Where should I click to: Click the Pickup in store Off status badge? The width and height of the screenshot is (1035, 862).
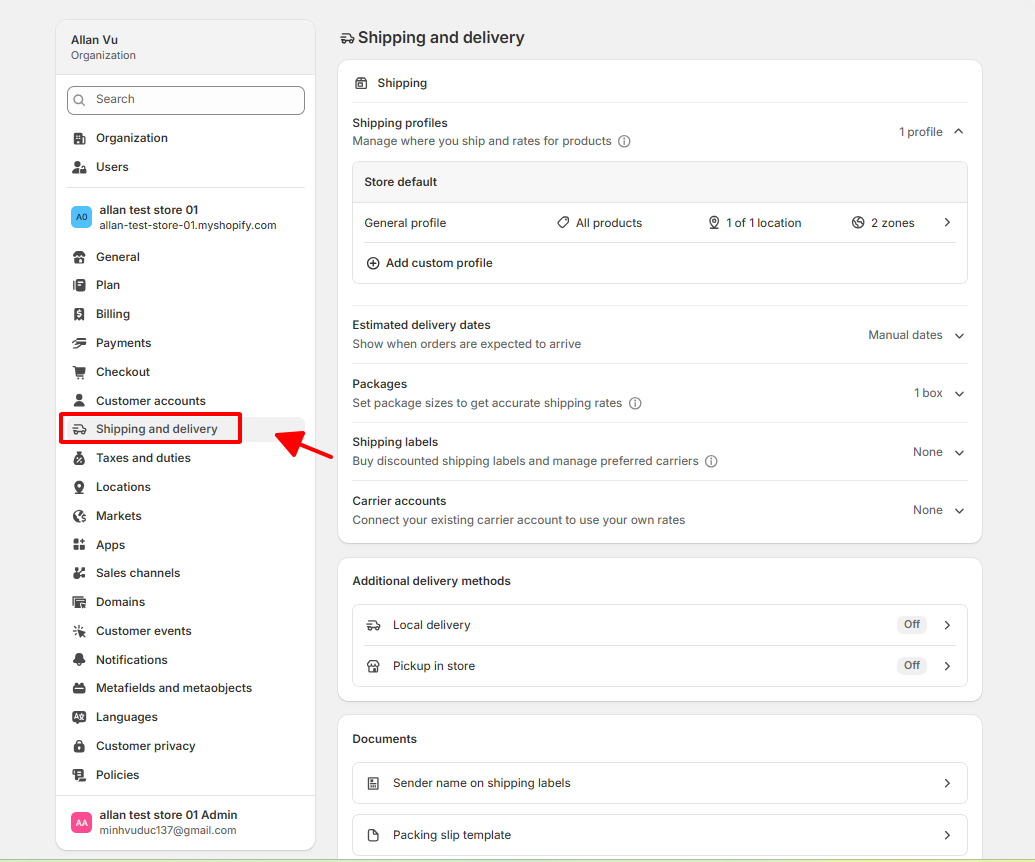coord(912,665)
